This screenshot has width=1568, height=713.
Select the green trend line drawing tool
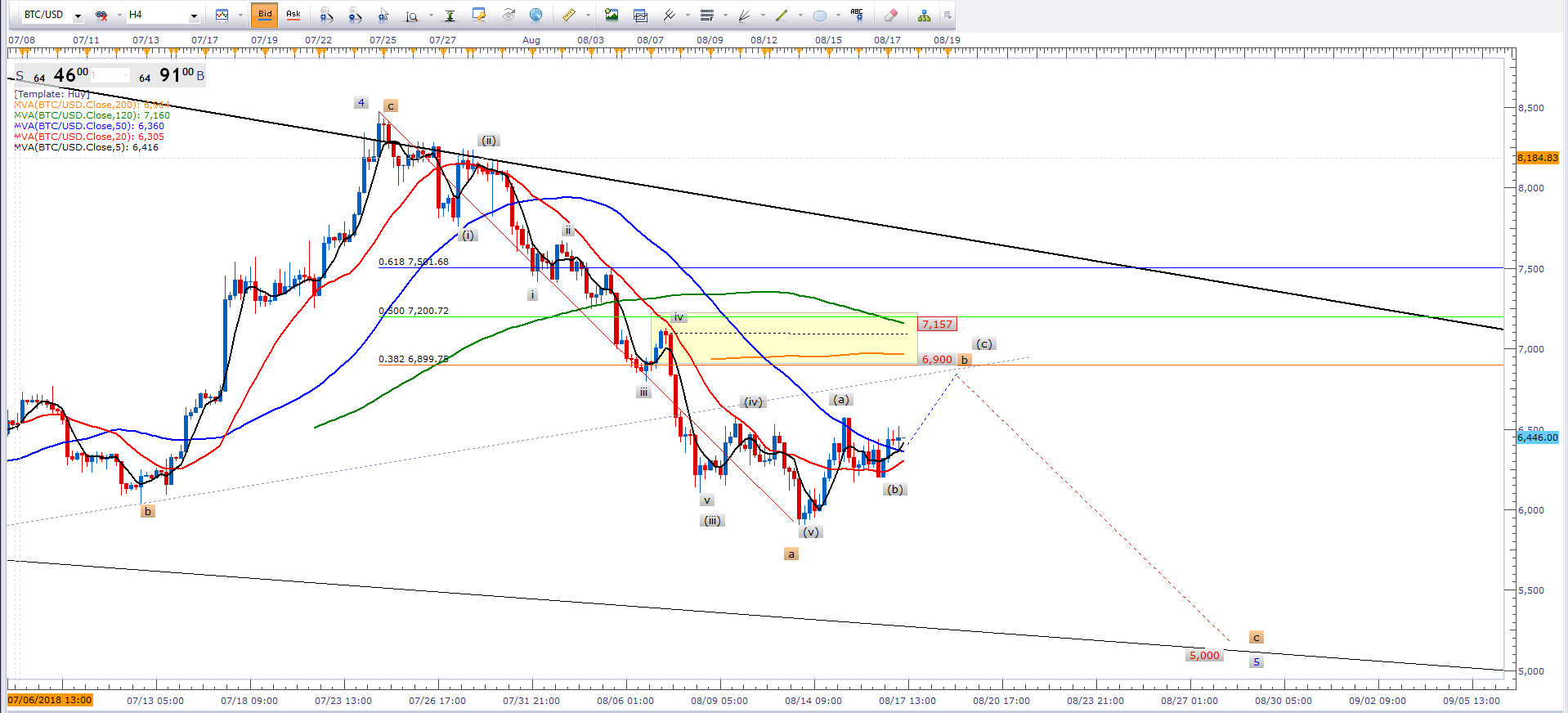pyautogui.click(x=782, y=15)
